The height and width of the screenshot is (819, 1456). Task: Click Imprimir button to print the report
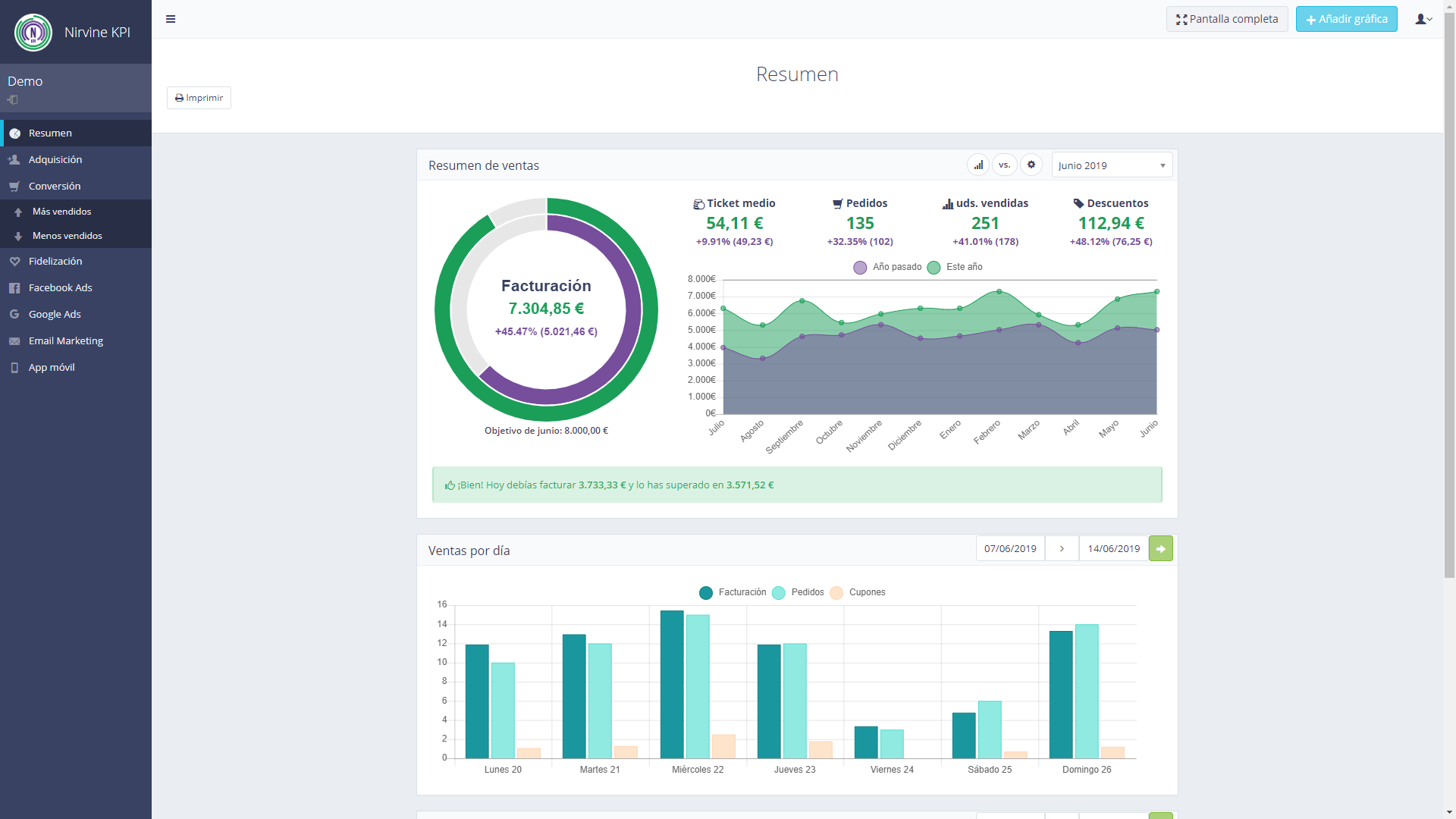tap(197, 97)
